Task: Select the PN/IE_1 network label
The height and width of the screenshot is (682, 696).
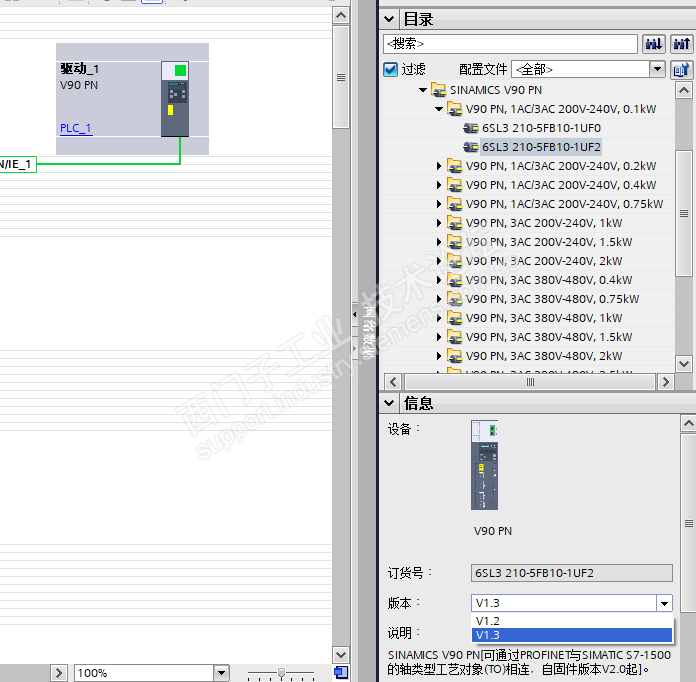Action: pos(18,165)
